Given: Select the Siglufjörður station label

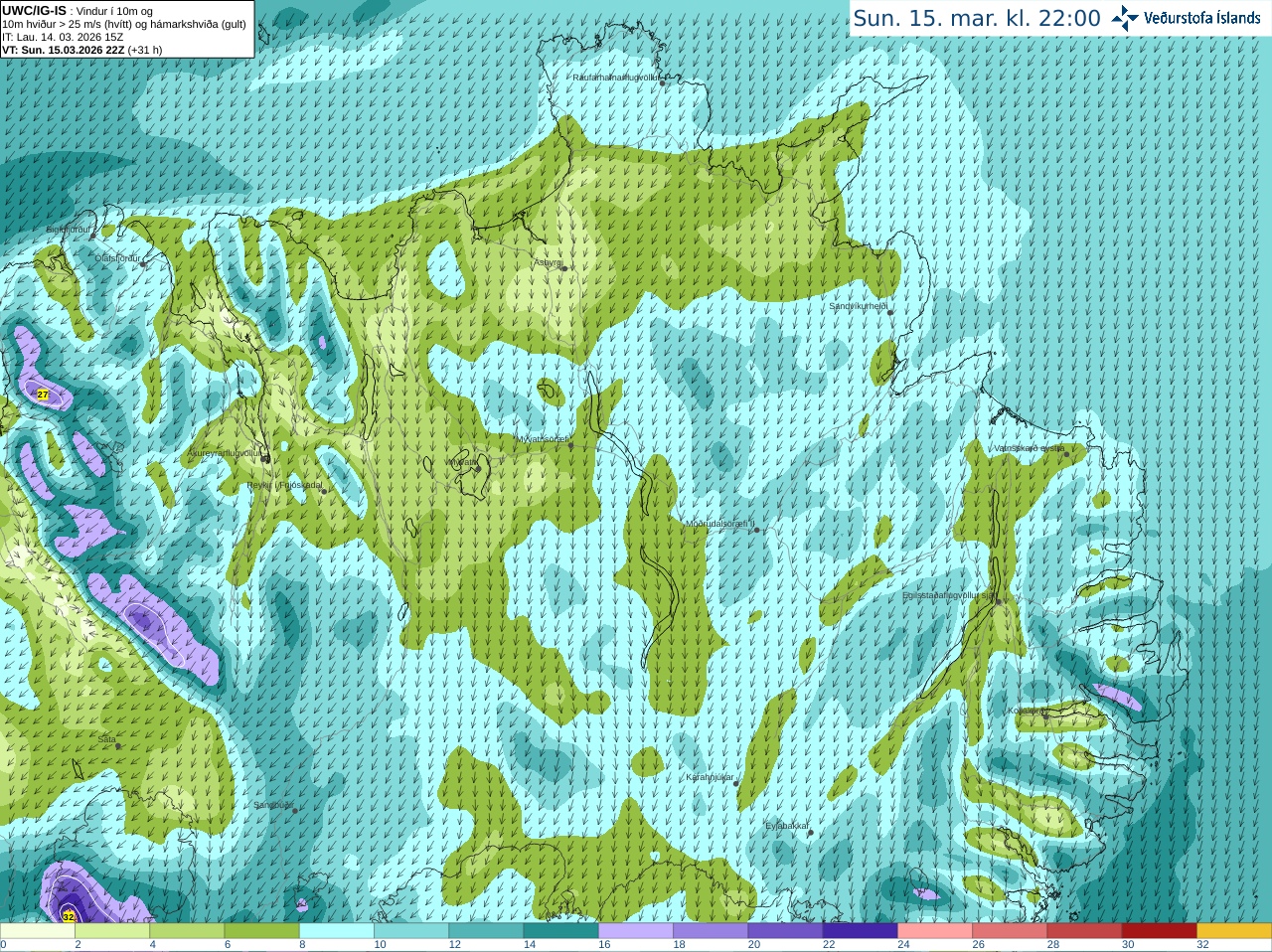Looking at the screenshot, I should 69,230.
